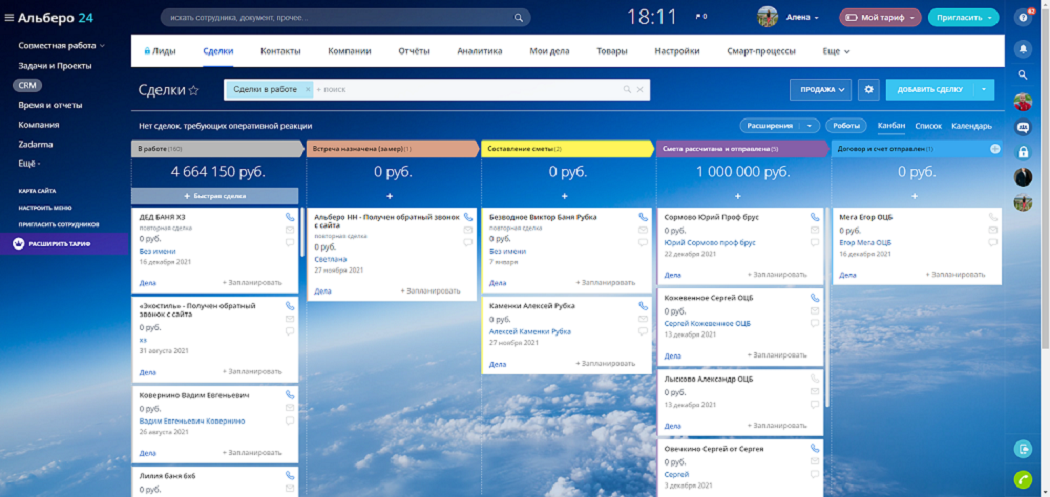Image resolution: width=1050 pixels, height=497 pixels.
Task: Click mail icon on Мега Егор ОЦБ card
Action: point(993,230)
